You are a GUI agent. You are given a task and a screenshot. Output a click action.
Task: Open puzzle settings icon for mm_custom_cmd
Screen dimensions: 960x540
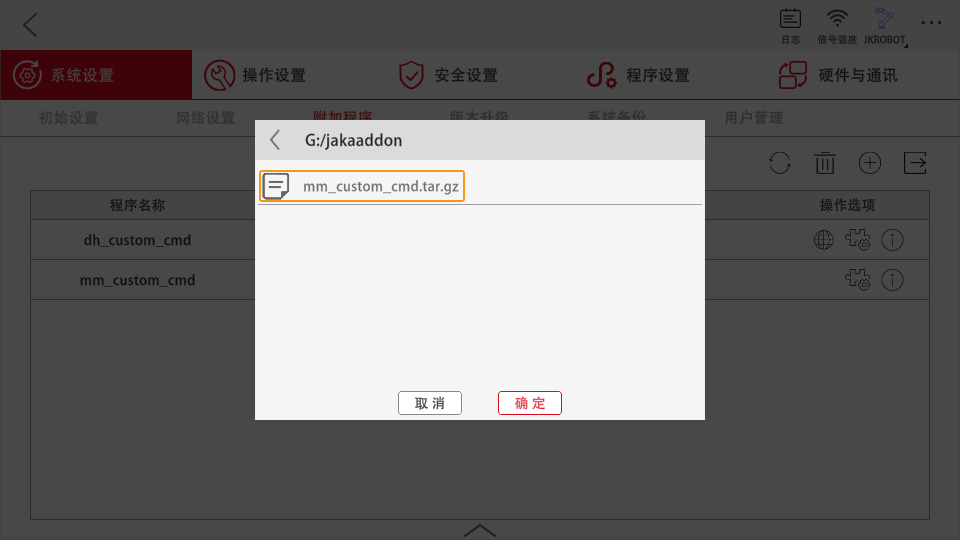coord(858,280)
